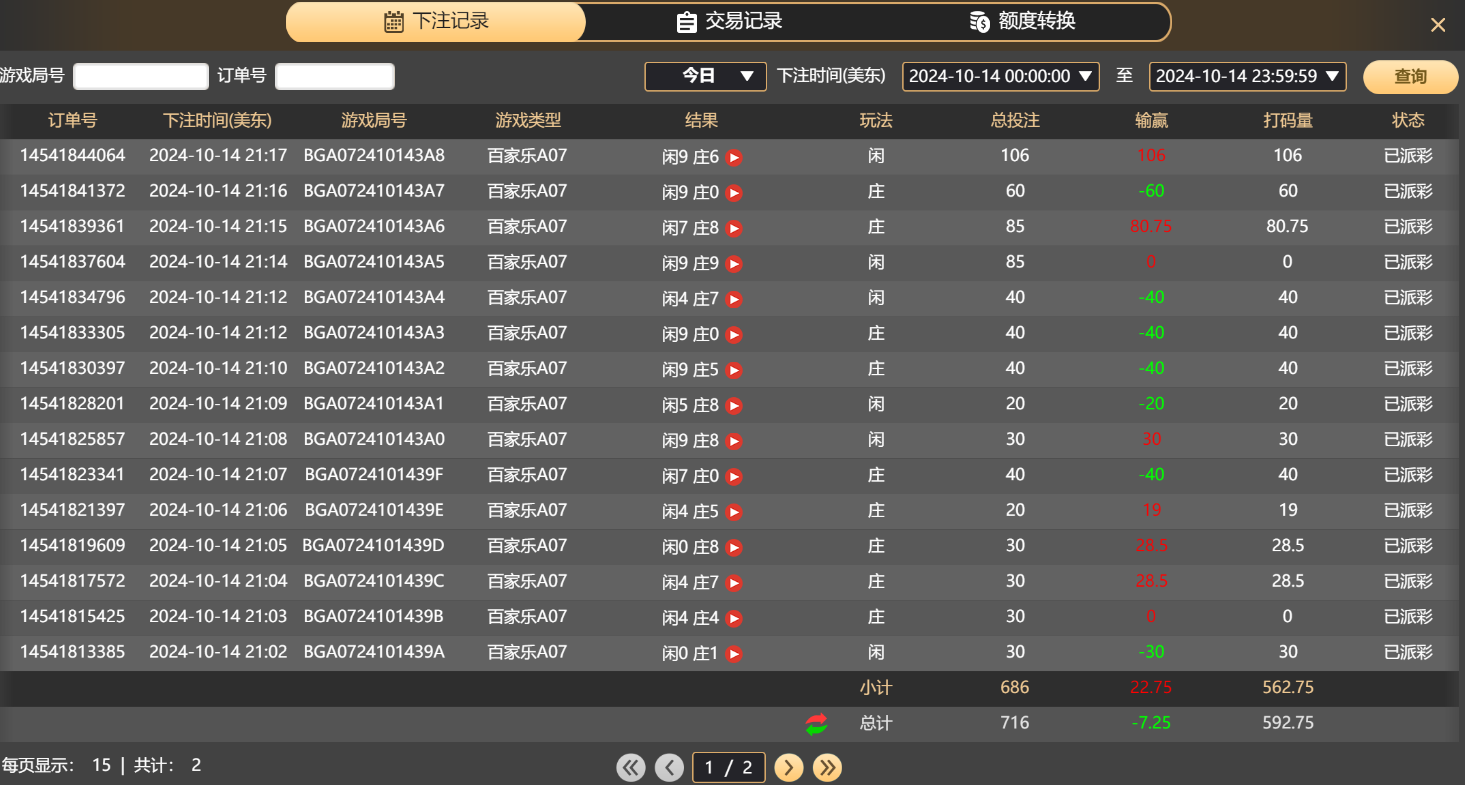Click the page number box showing 1 / 2
Screen dimensions: 1465x785
click(728, 767)
